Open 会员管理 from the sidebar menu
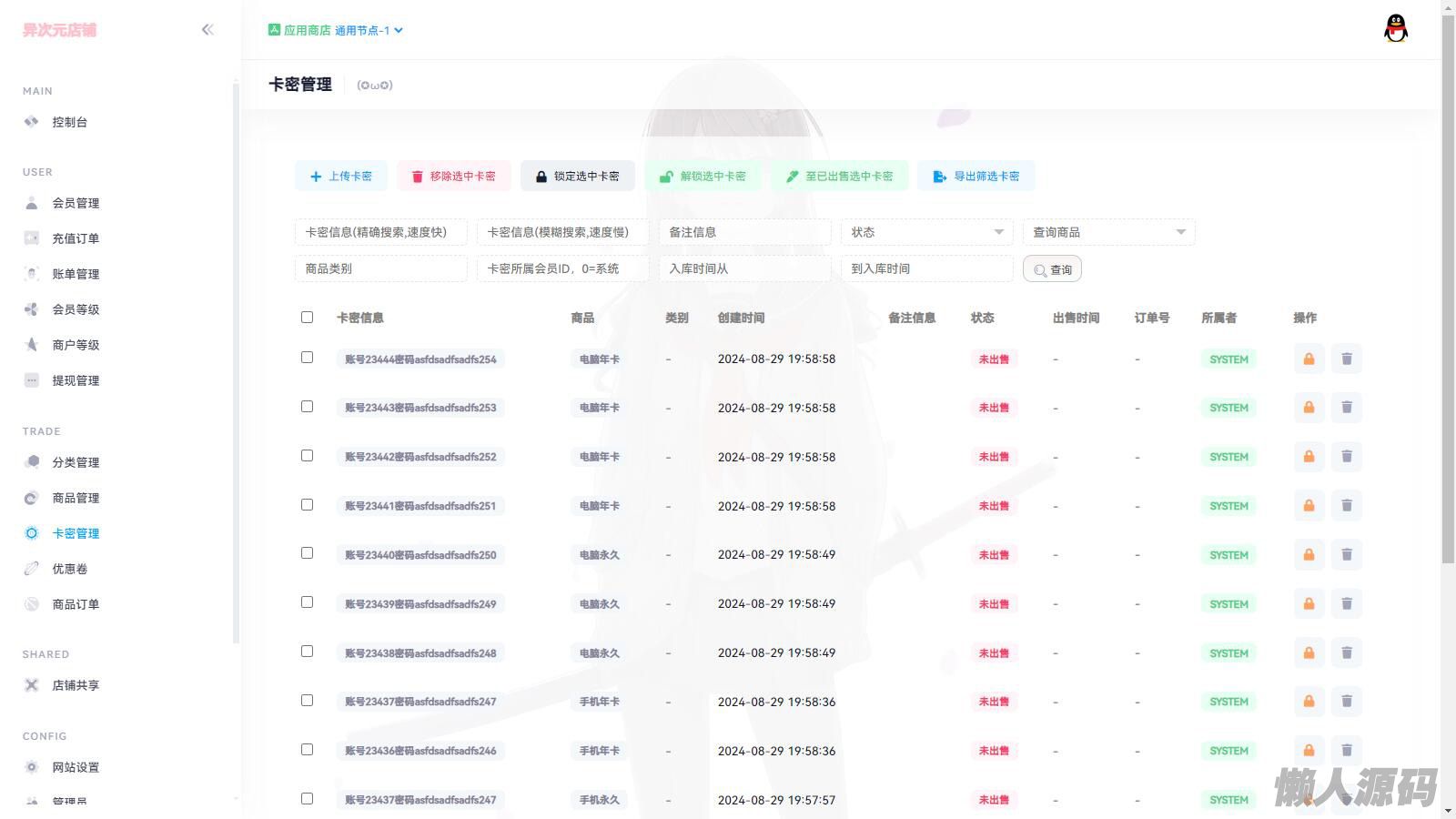Image resolution: width=1456 pixels, height=819 pixels. pos(76,203)
